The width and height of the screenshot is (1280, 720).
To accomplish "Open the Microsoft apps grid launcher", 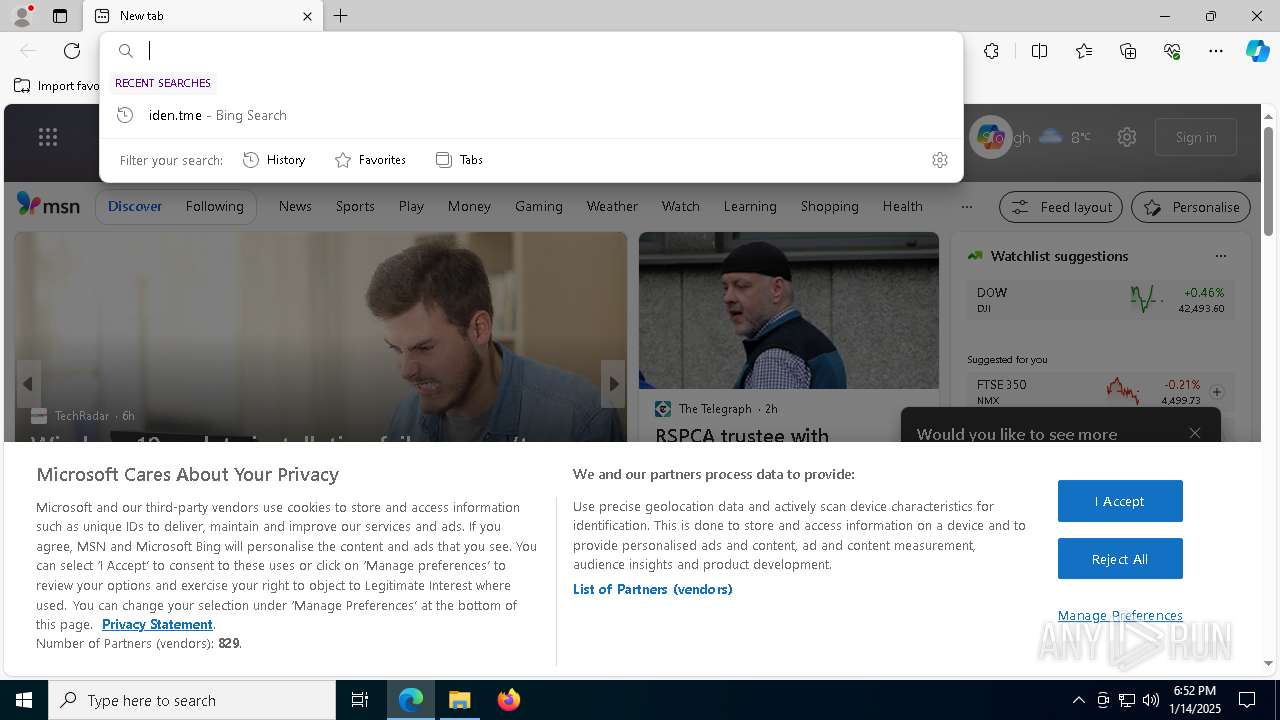I will tap(48, 137).
